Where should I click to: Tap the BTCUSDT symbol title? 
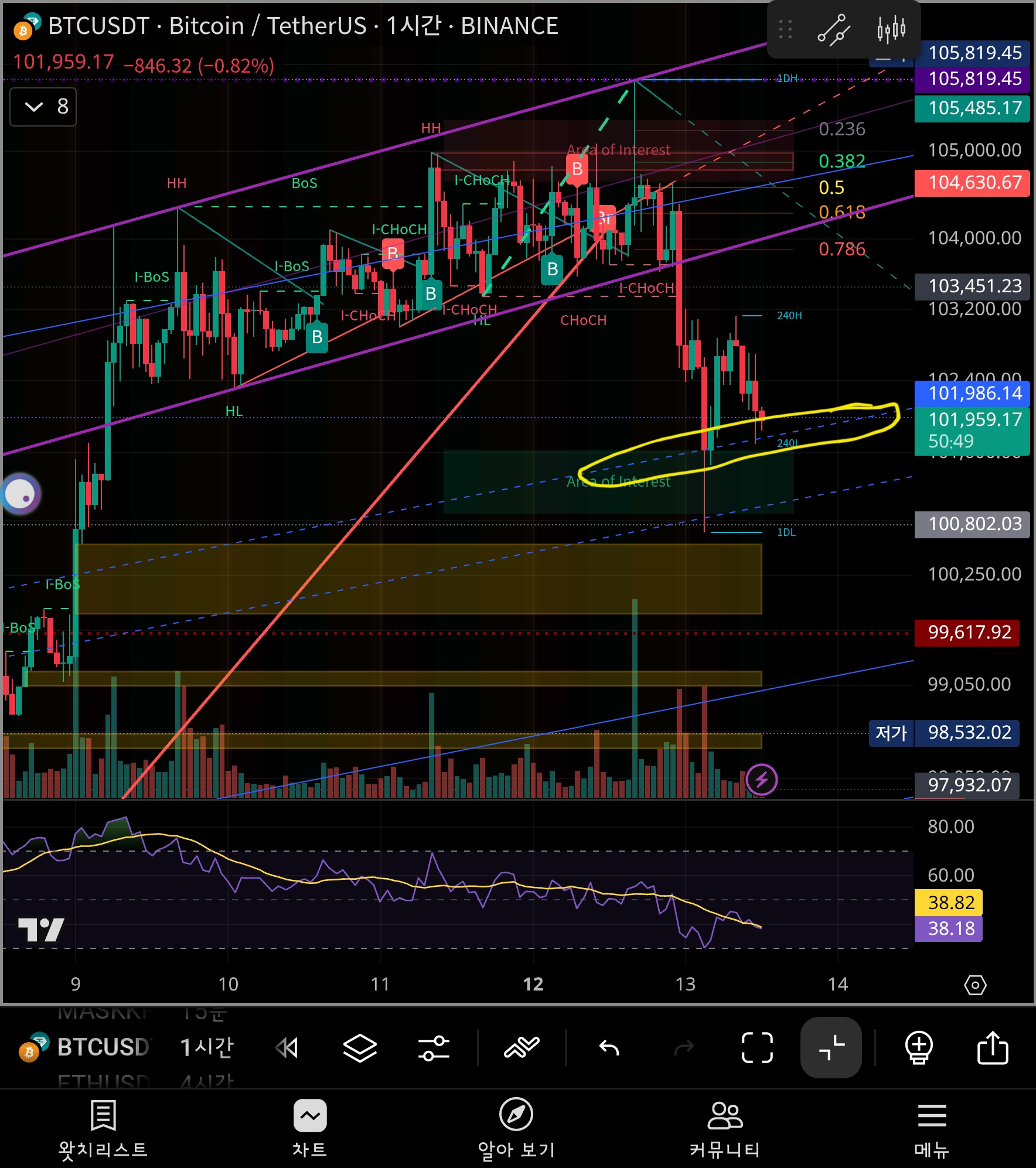click(x=303, y=26)
